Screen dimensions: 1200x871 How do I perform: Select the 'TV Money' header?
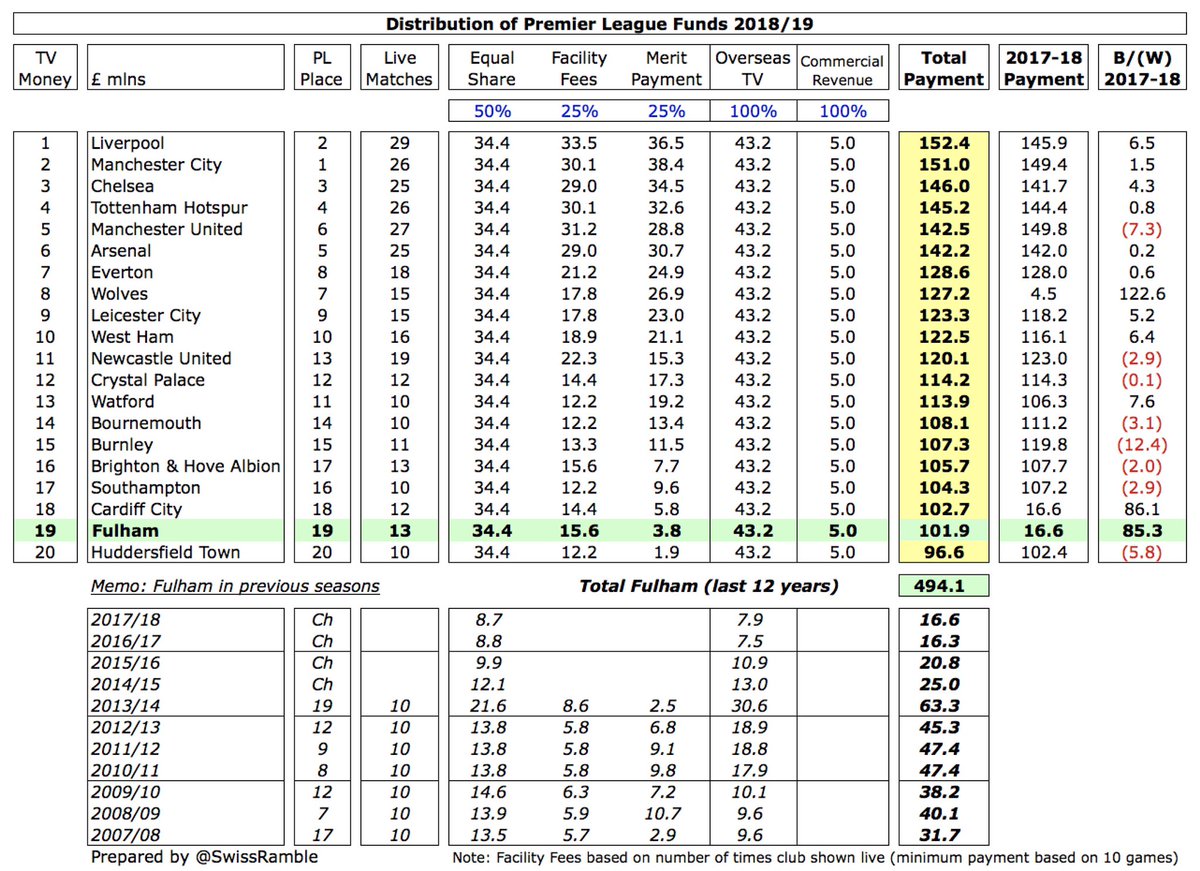[x=45, y=69]
